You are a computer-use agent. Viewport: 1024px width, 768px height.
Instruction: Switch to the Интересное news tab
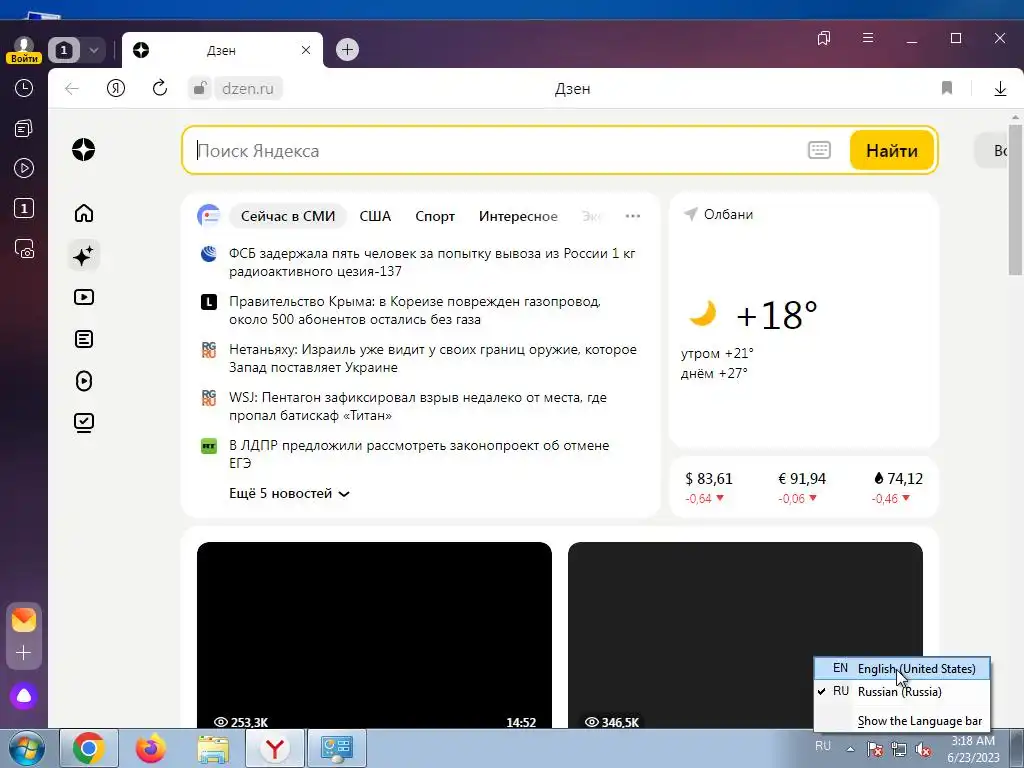pos(518,216)
